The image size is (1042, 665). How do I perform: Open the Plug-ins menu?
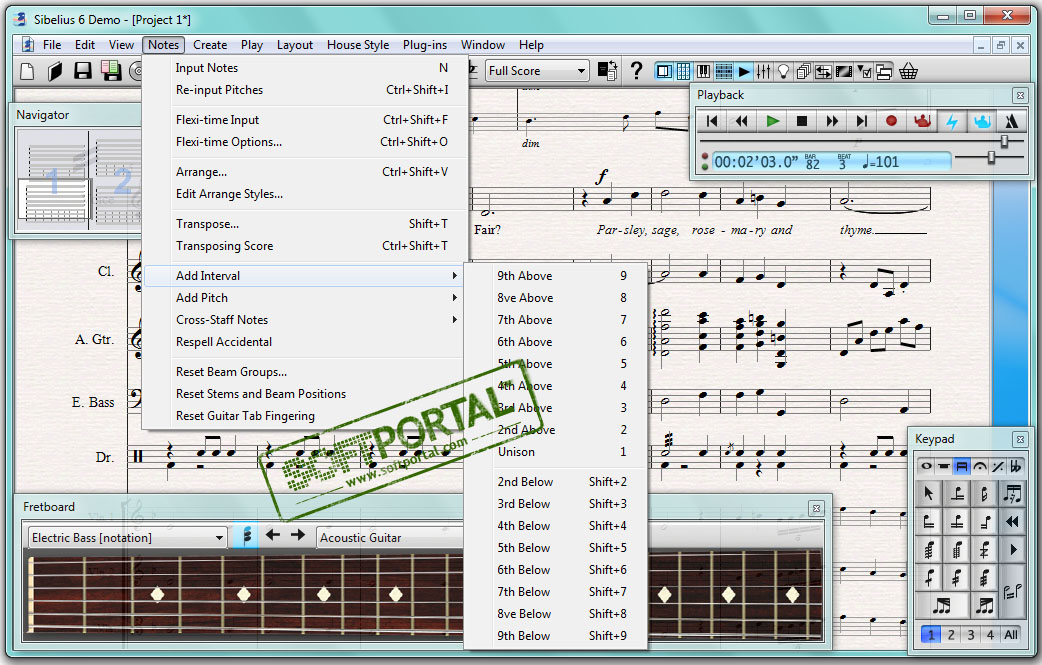(425, 45)
